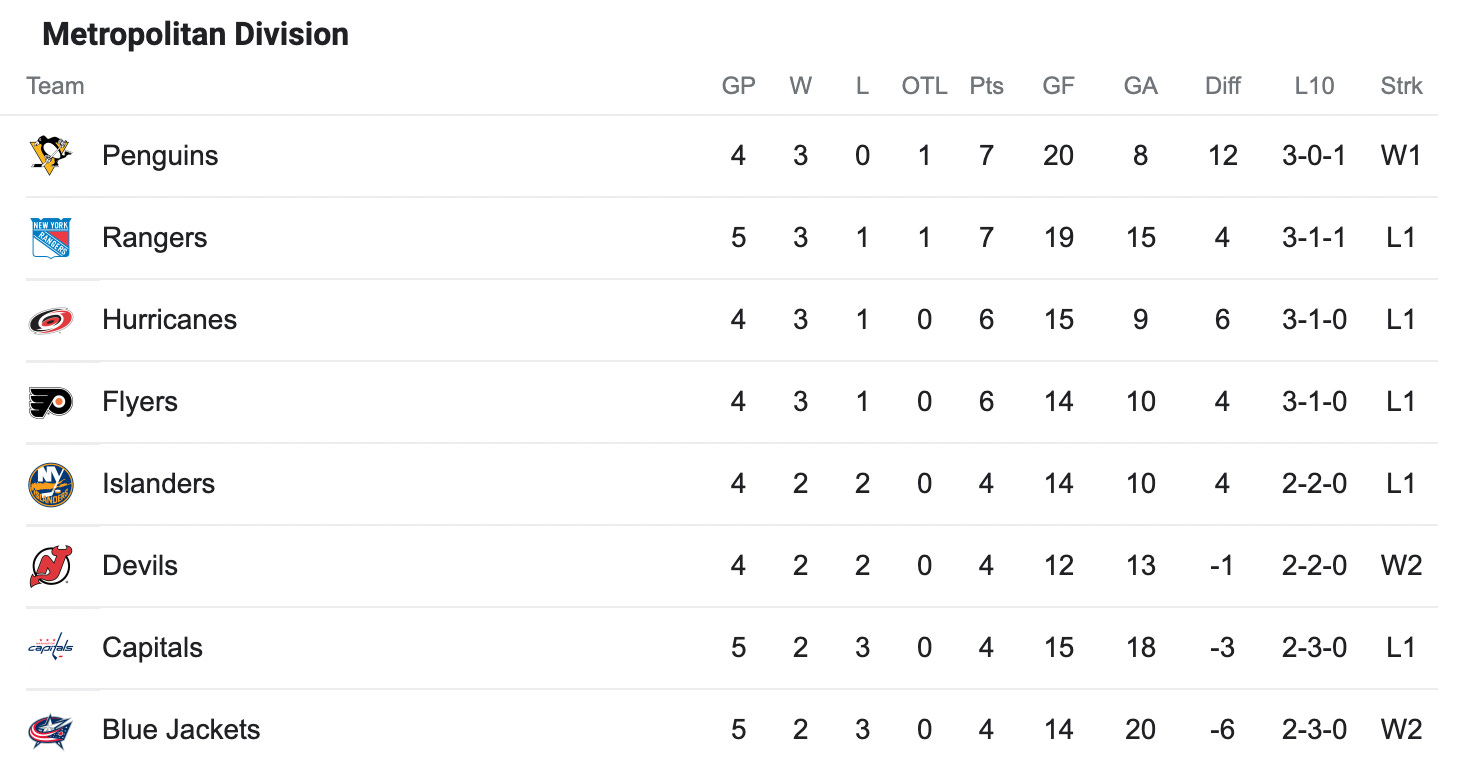
Task: Open the Islanders logo icon
Action: [50, 484]
